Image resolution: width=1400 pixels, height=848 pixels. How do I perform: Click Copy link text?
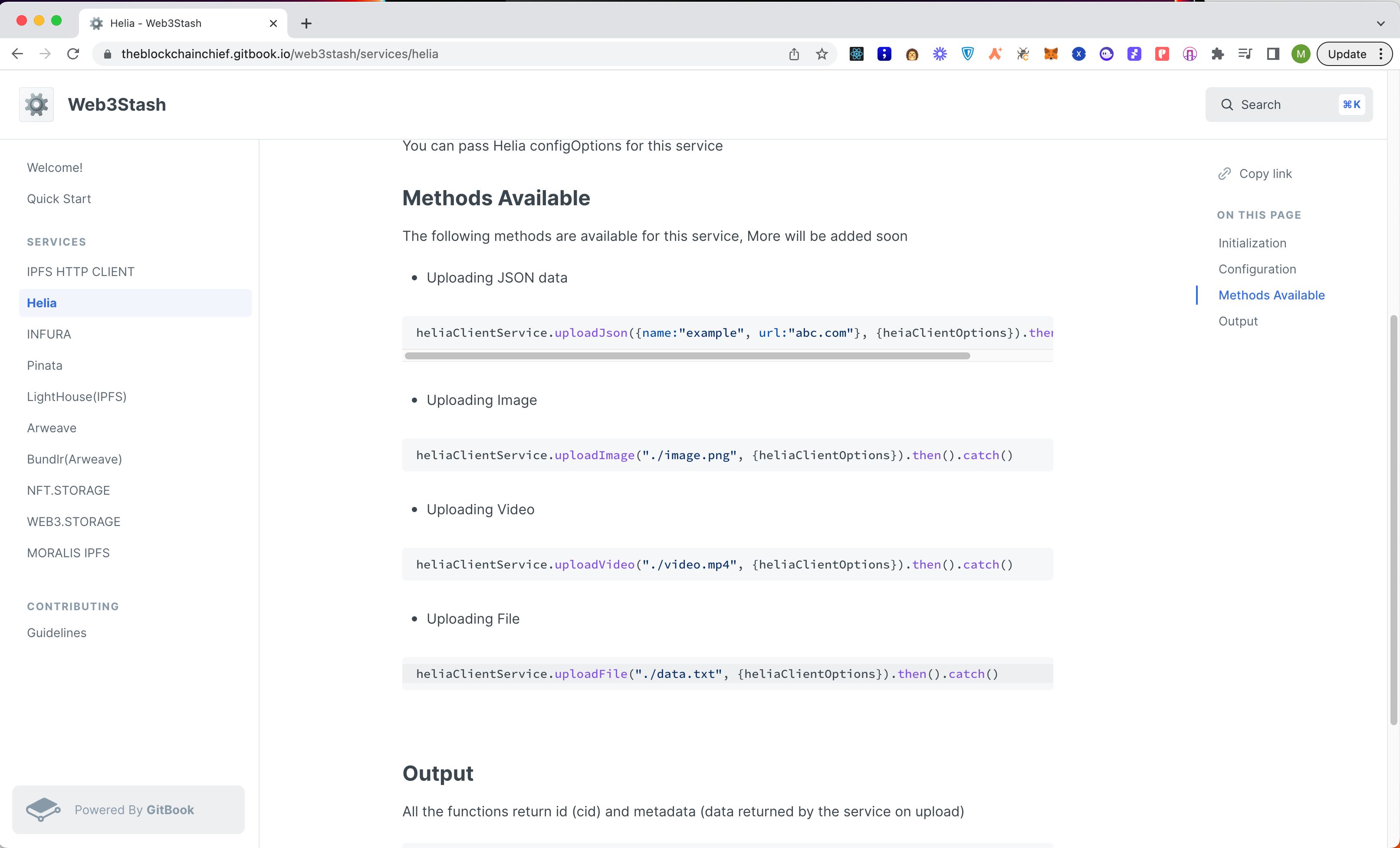[x=1265, y=173]
